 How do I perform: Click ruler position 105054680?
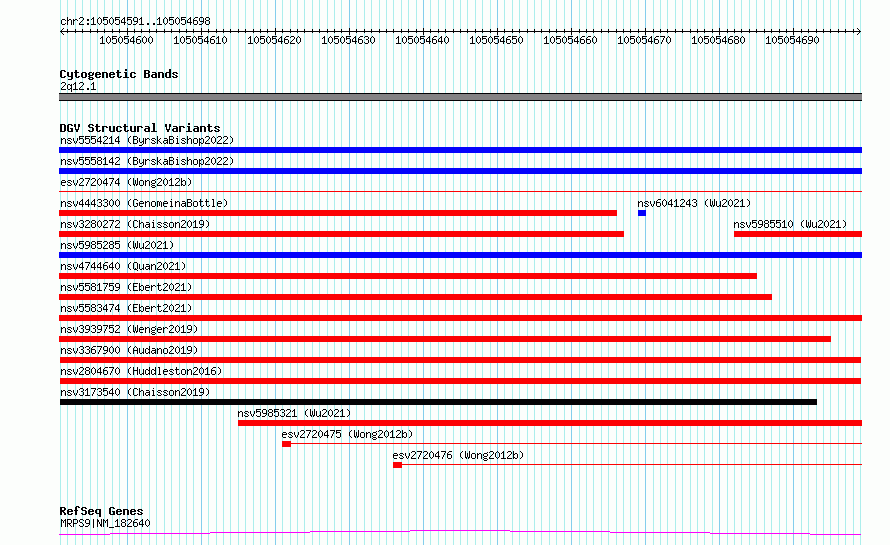point(718,40)
